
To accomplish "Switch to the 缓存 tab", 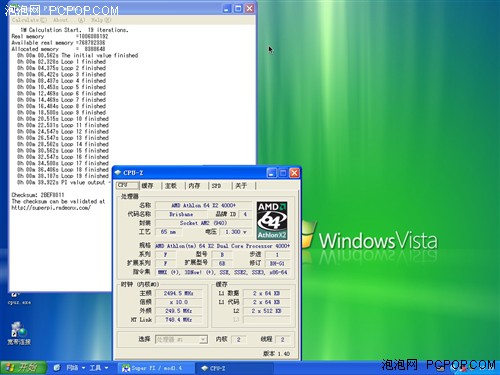I will [x=148, y=186].
